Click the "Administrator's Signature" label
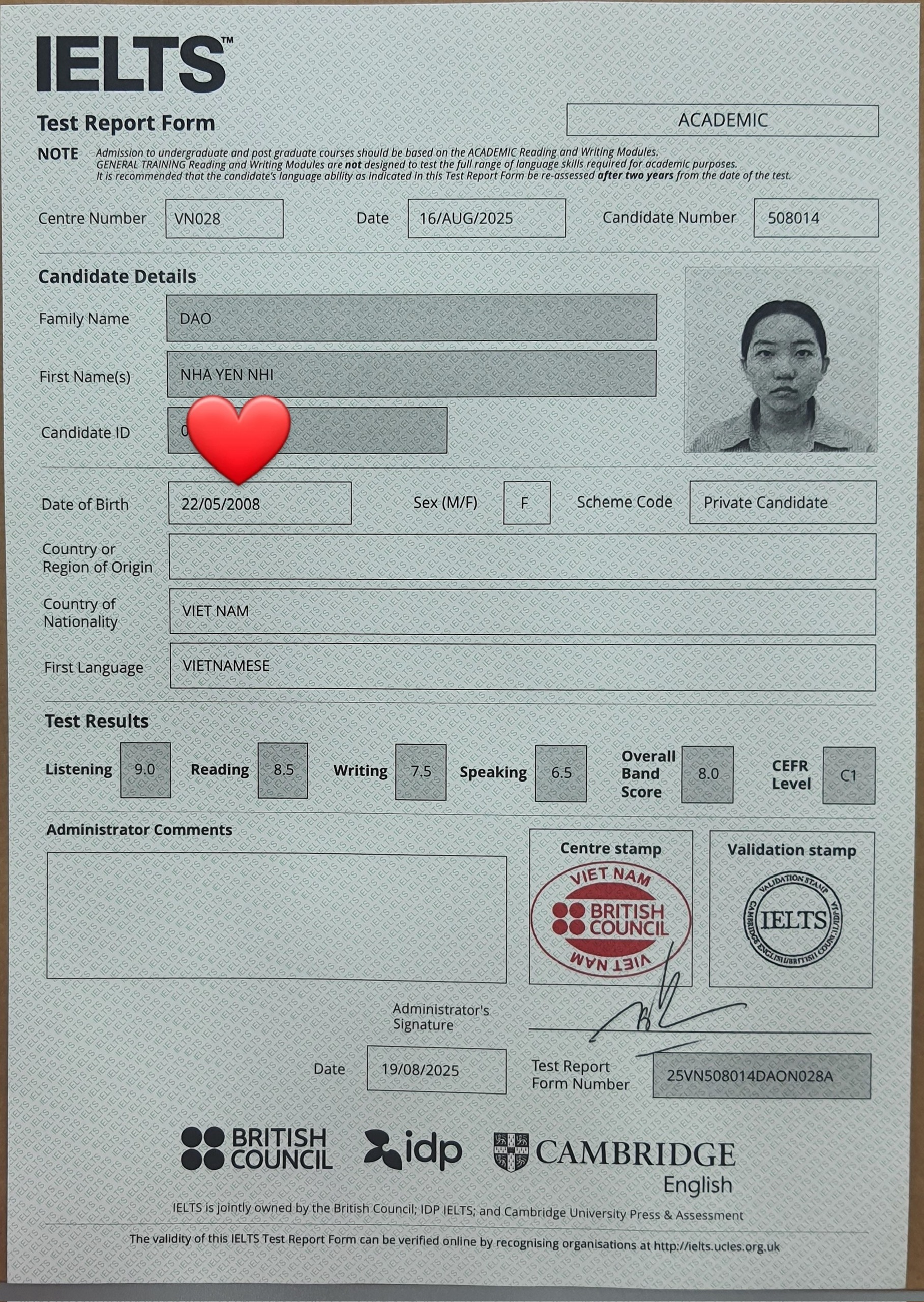This screenshot has height=1302, width=924. coord(440,1017)
